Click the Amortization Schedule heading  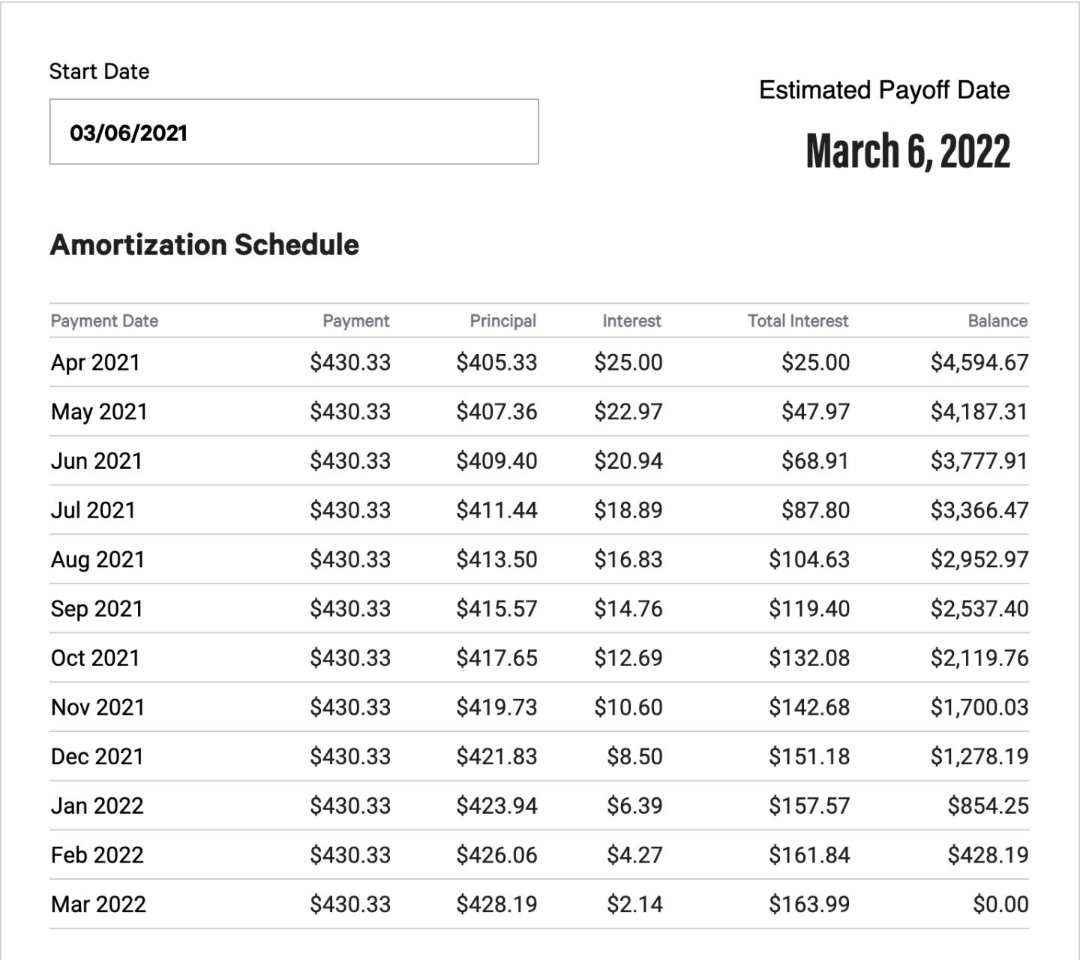pyautogui.click(x=204, y=245)
